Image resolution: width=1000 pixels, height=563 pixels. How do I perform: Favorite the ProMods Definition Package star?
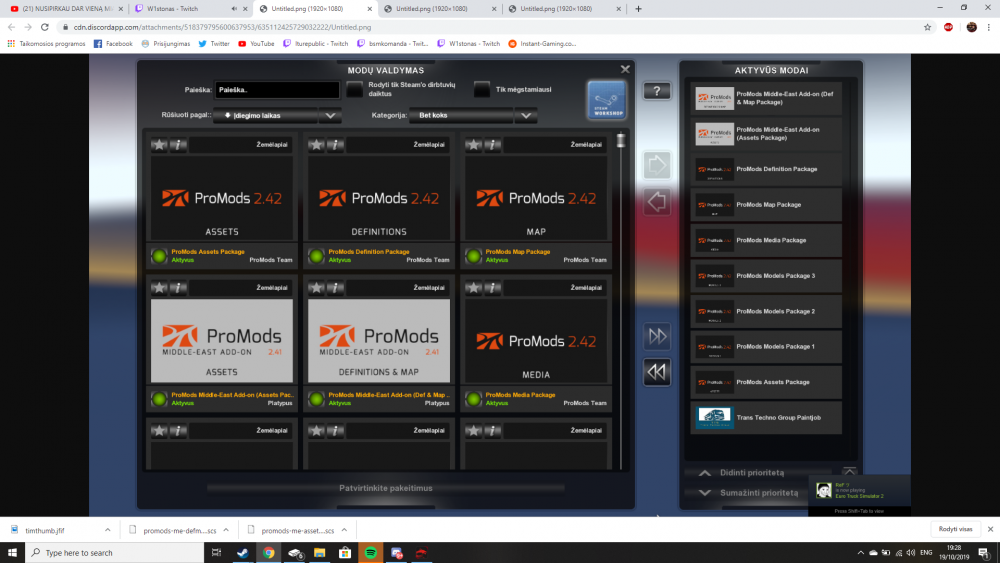[316, 145]
